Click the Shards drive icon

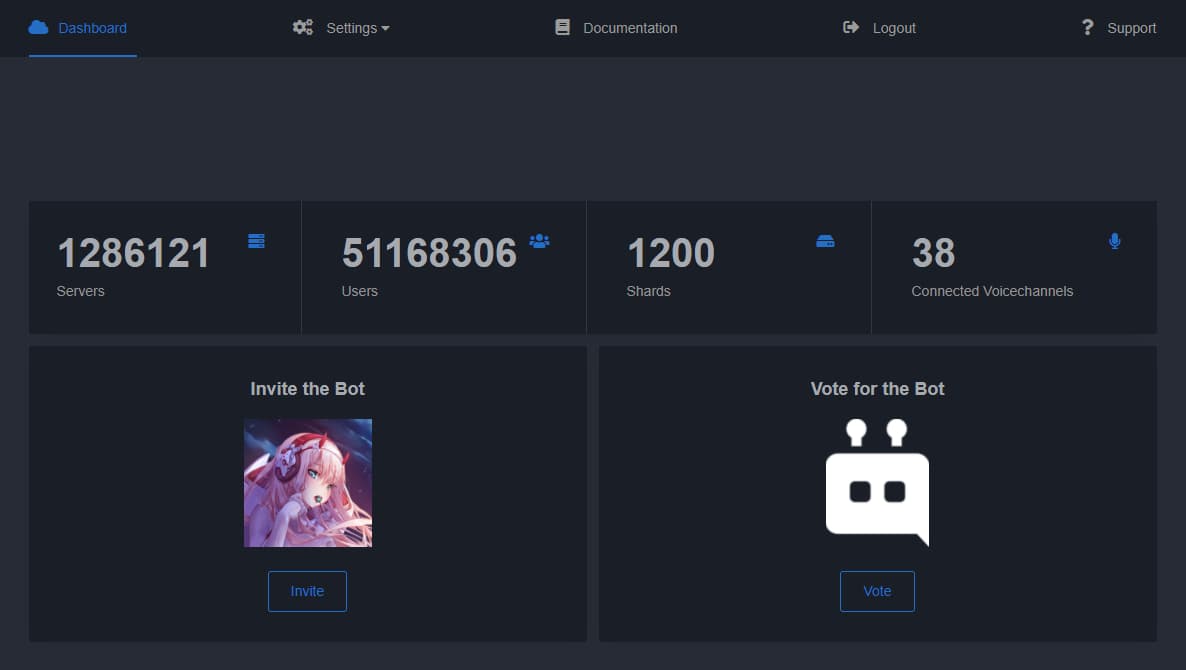(x=825, y=241)
